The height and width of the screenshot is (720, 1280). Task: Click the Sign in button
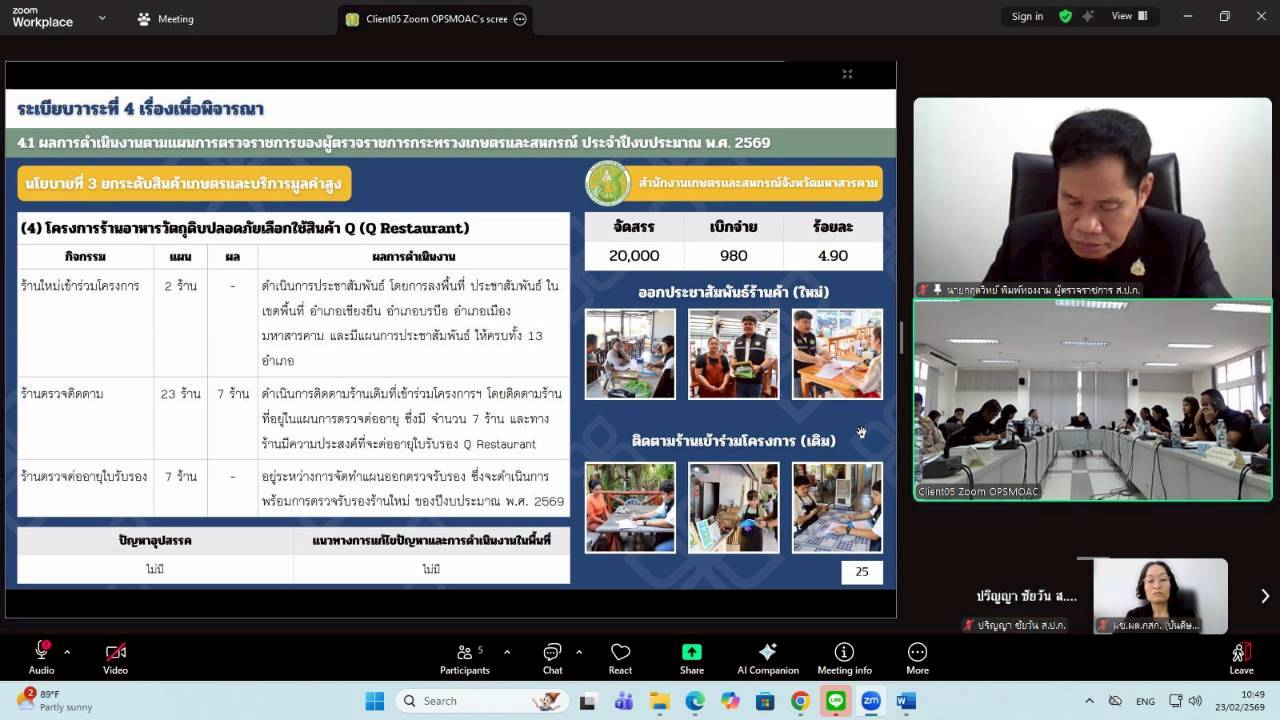click(x=1027, y=16)
